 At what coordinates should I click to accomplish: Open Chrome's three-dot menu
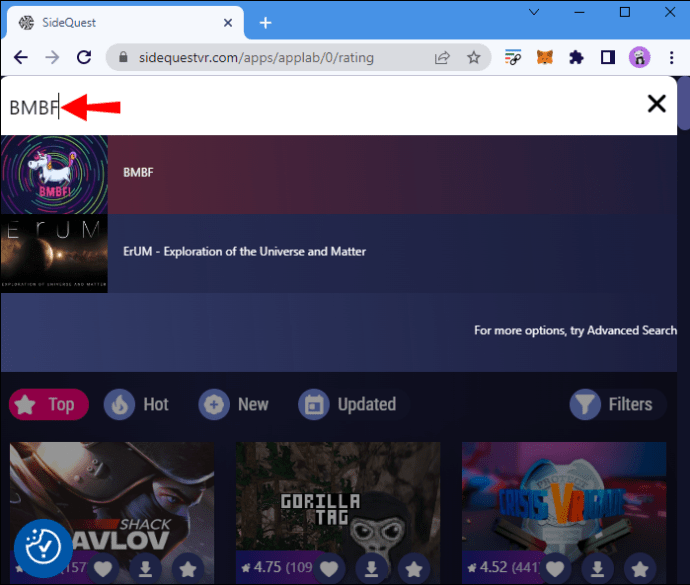[671, 57]
